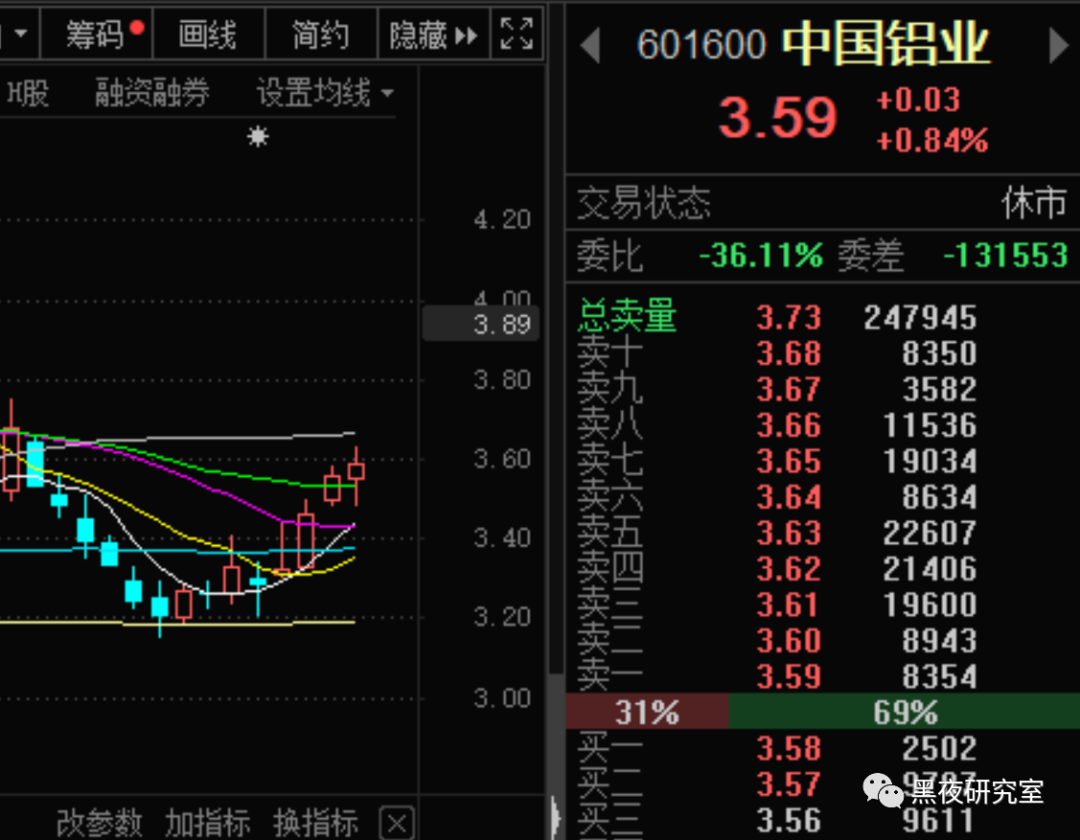Click 换指标 to change indicator
Viewport: 1080px width, 840px height.
coord(315,823)
